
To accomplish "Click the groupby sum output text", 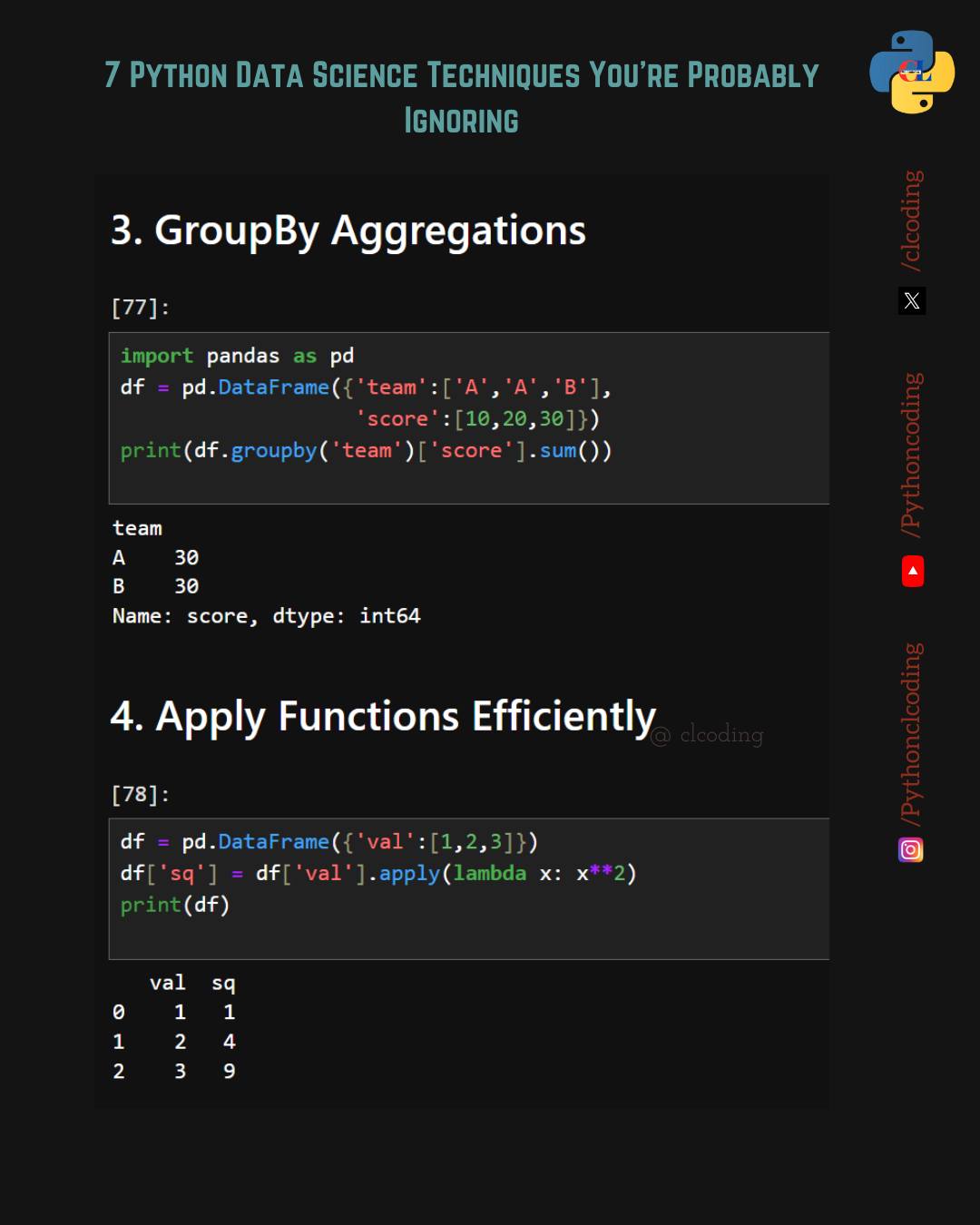I will pyautogui.click(x=266, y=572).
